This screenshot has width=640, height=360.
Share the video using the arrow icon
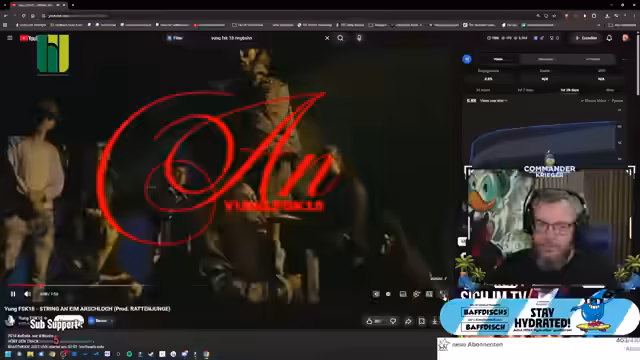pos(408,321)
